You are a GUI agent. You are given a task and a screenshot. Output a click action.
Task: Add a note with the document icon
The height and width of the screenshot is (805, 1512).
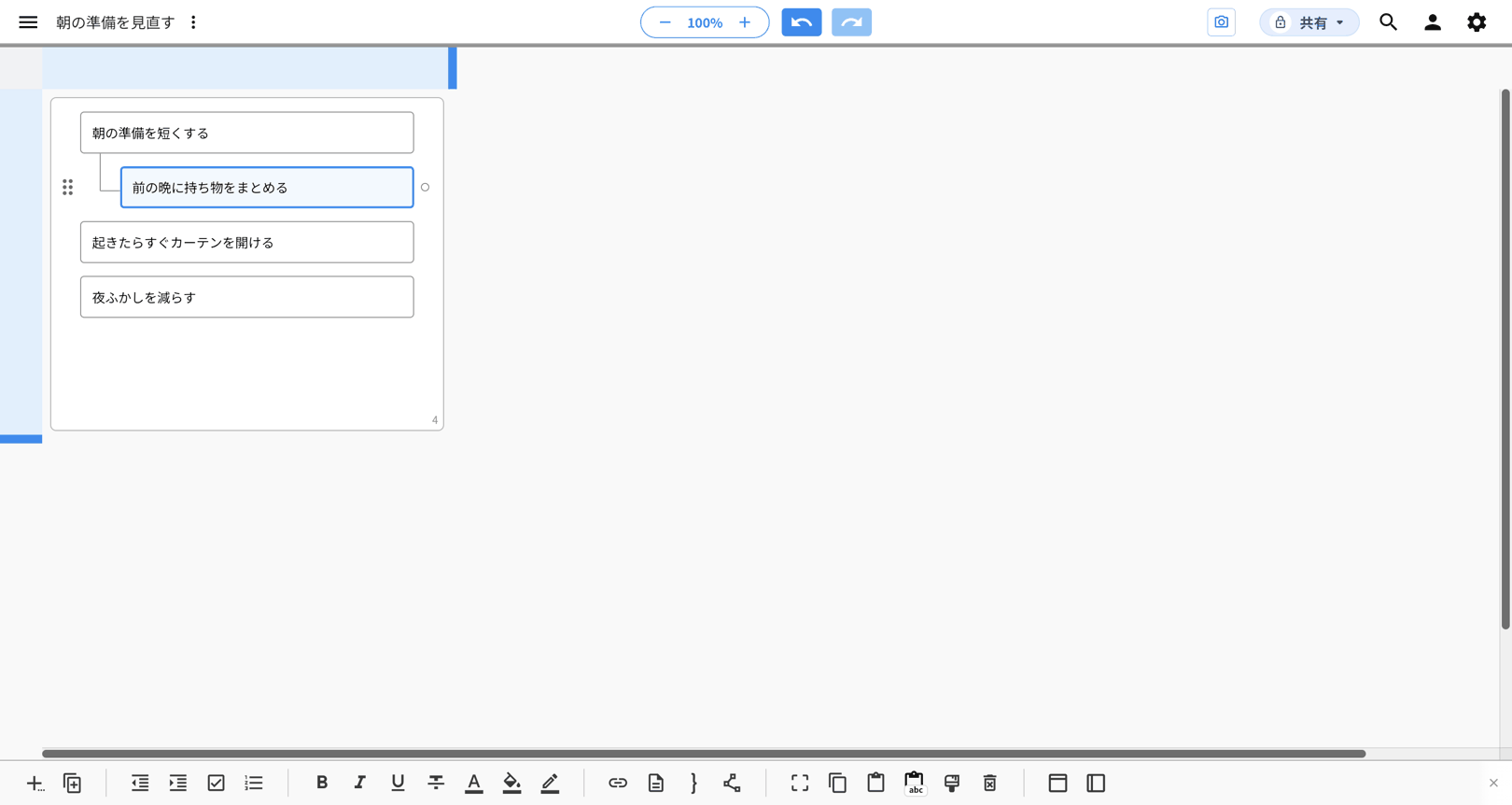(656, 783)
